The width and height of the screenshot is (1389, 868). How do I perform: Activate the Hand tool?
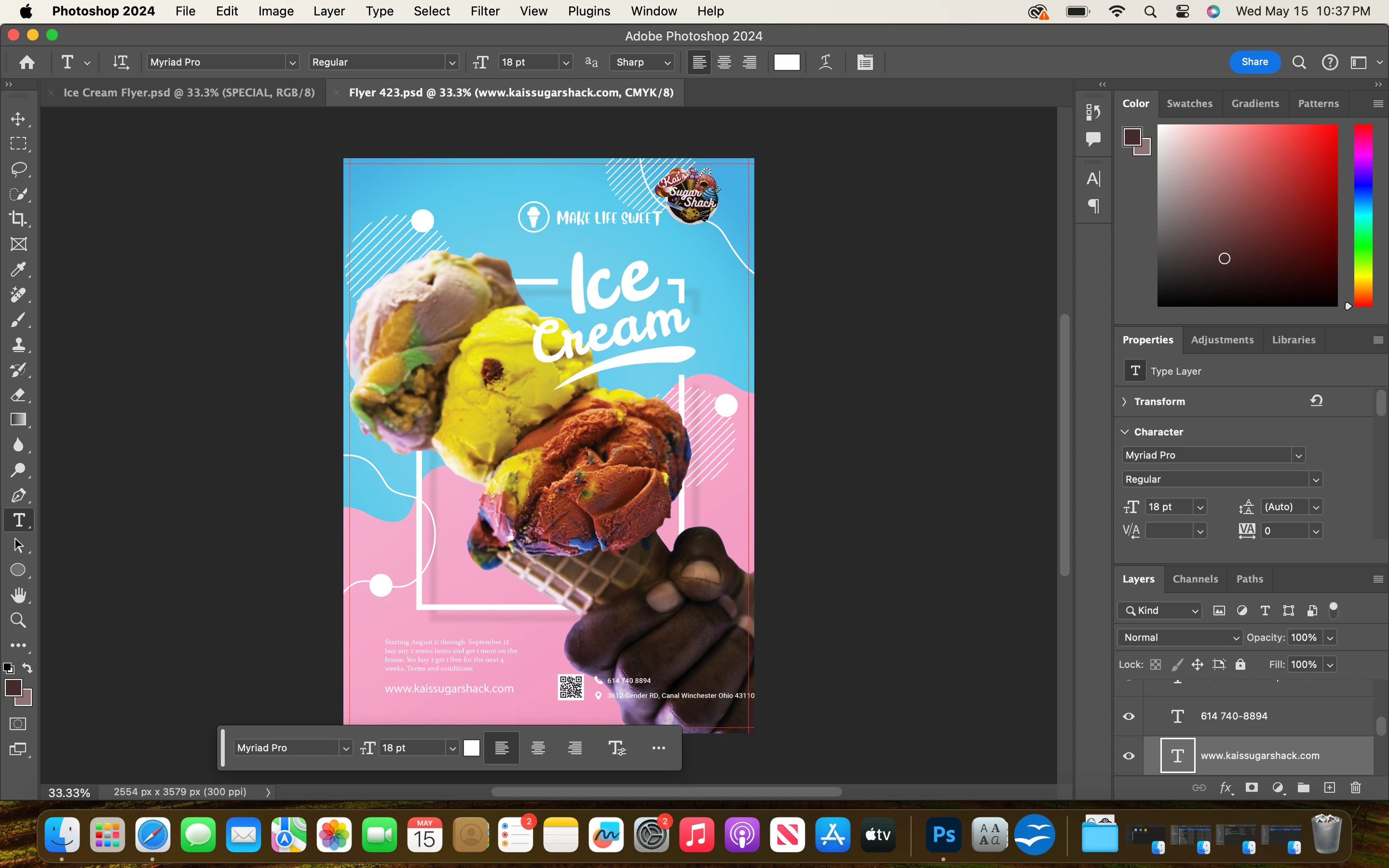18,595
